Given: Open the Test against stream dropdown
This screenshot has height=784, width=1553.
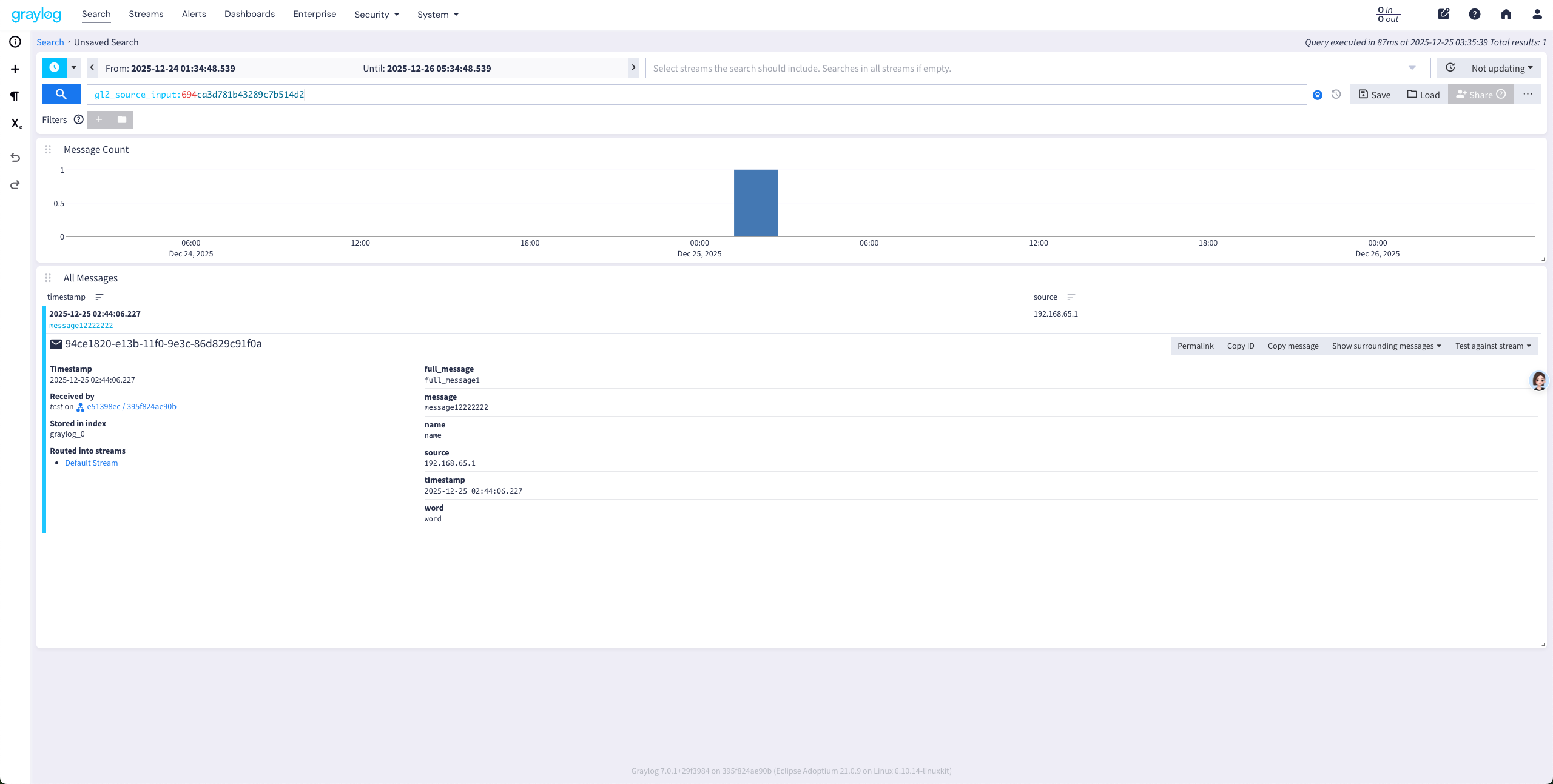Looking at the screenshot, I should point(1493,346).
